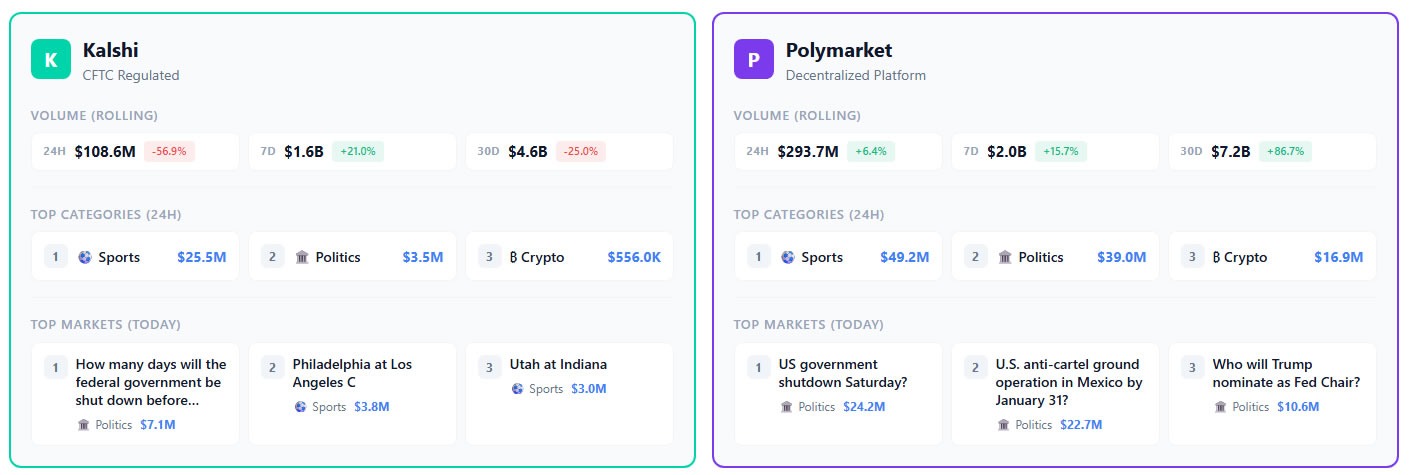The image size is (1410, 475).
Task: Click the purple Polymarket P logo
Action: click(754, 59)
